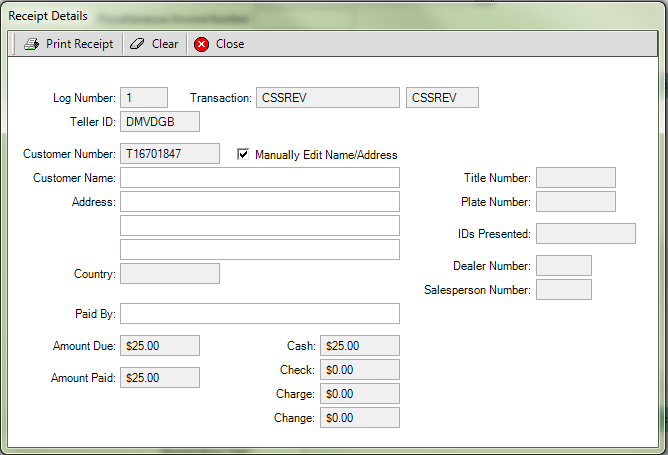The width and height of the screenshot is (668, 455).
Task: Select the first Address line field
Action: coord(260,202)
